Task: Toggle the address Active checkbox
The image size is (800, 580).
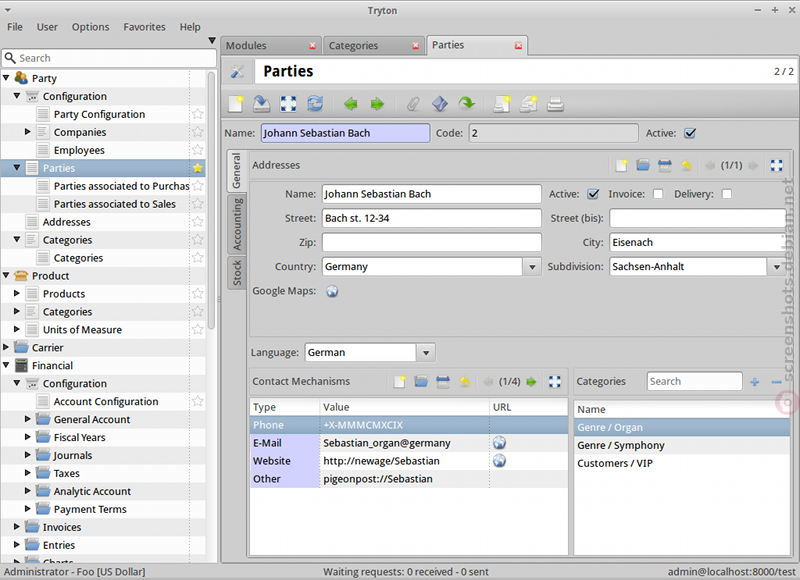Action: 593,194
